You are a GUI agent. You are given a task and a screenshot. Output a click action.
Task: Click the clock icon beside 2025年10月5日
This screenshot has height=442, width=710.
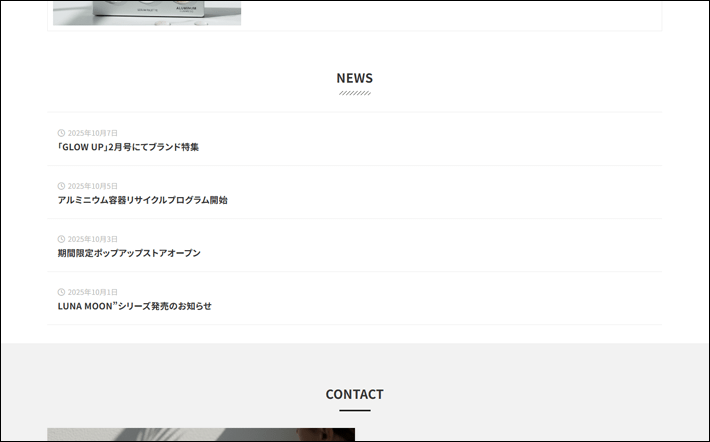click(62, 186)
